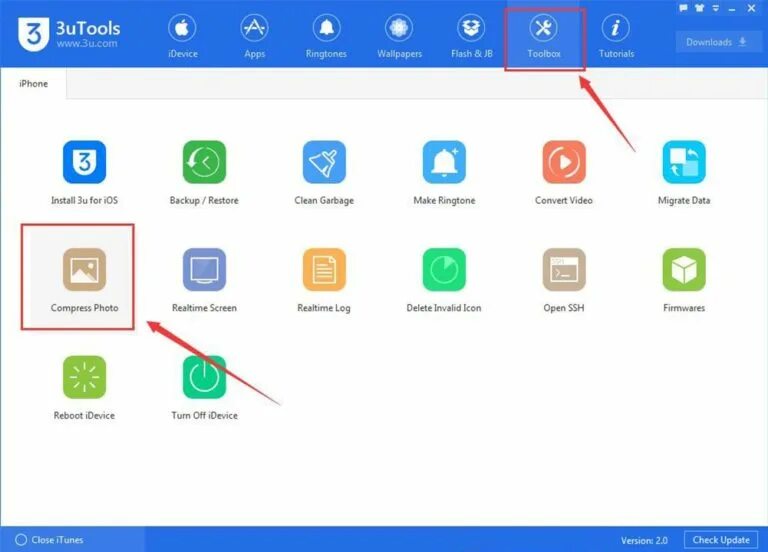Start the Make Ringtone tool
Screen dimensions: 768x552
(444, 172)
